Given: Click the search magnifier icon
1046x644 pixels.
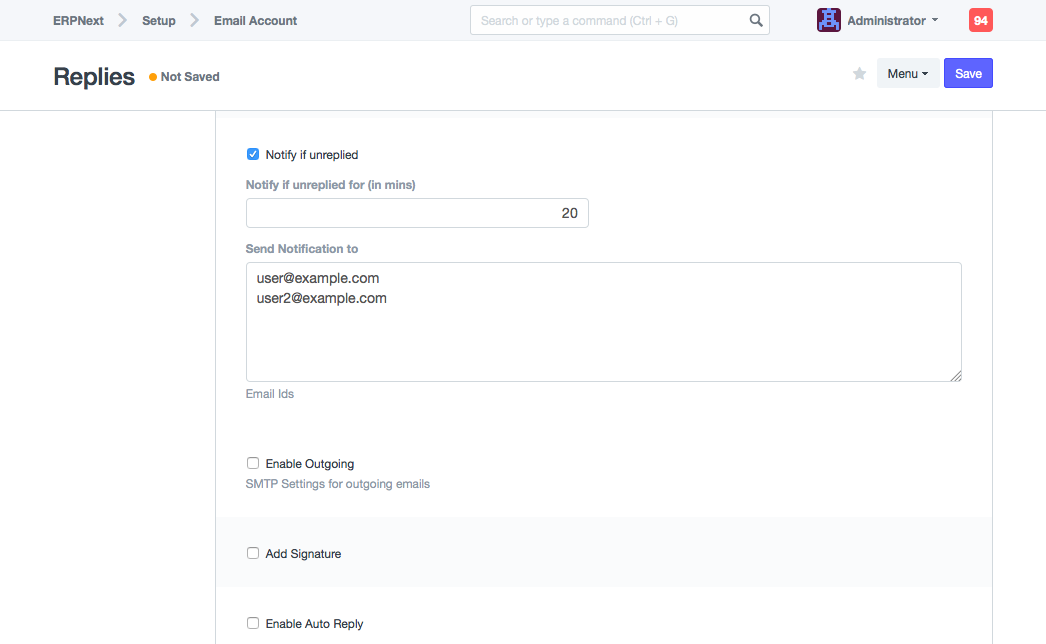Looking at the screenshot, I should point(756,20).
